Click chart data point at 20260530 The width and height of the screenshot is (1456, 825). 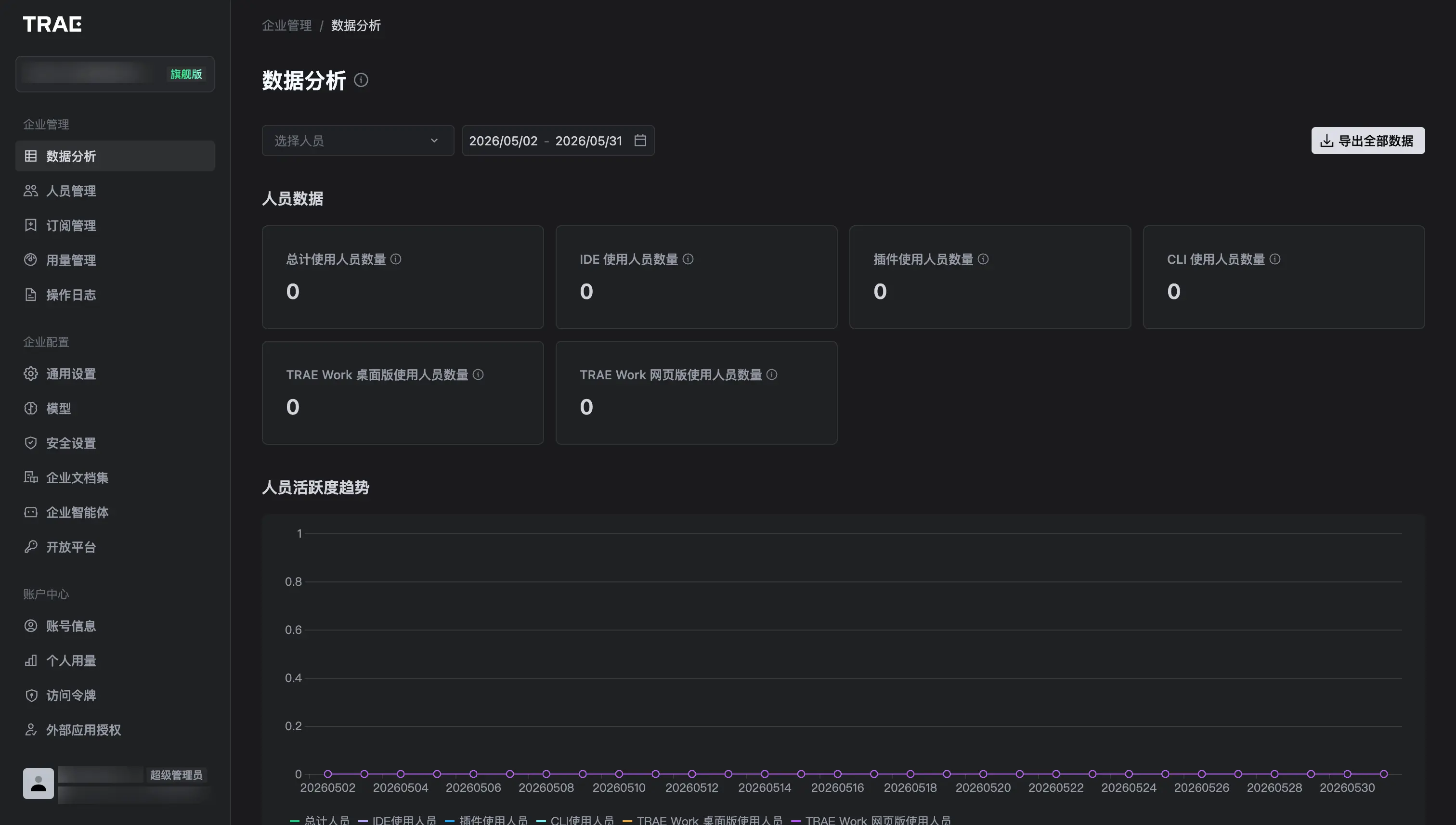[x=1347, y=774]
